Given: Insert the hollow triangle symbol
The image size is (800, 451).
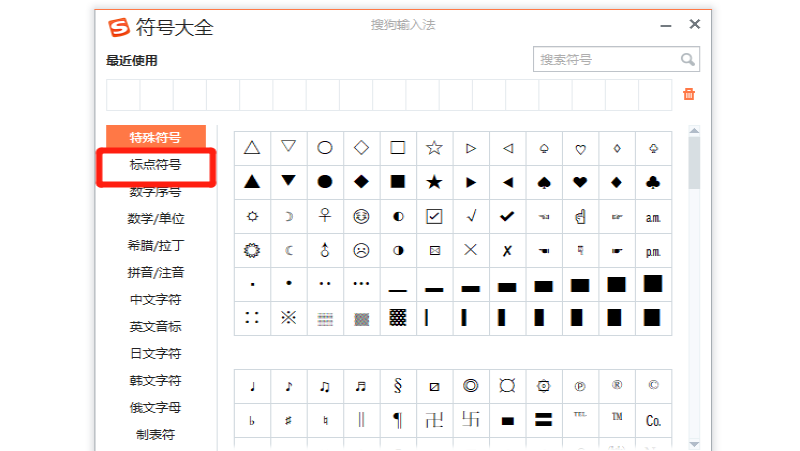Looking at the screenshot, I should [252, 148].
